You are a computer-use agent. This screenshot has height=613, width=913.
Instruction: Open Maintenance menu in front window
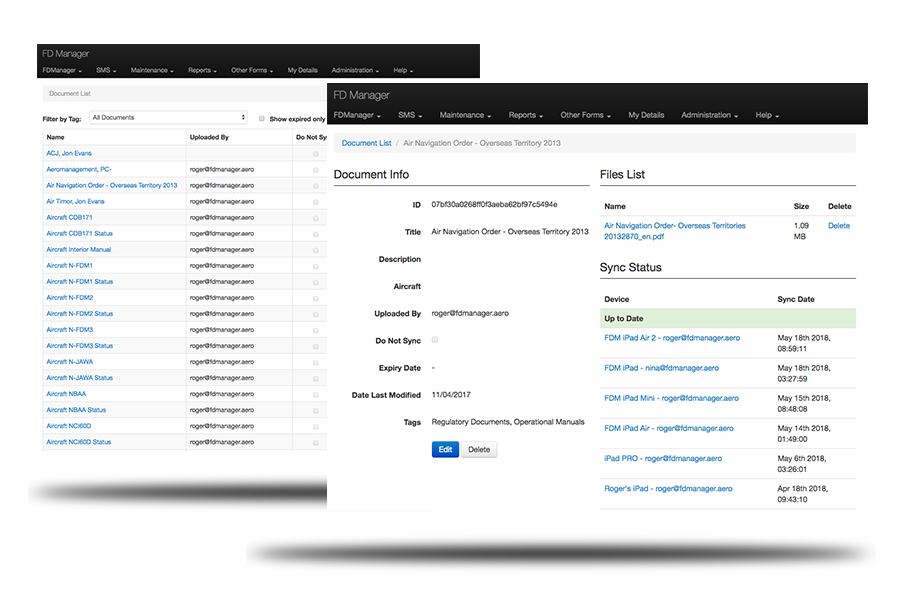point(465,115)
